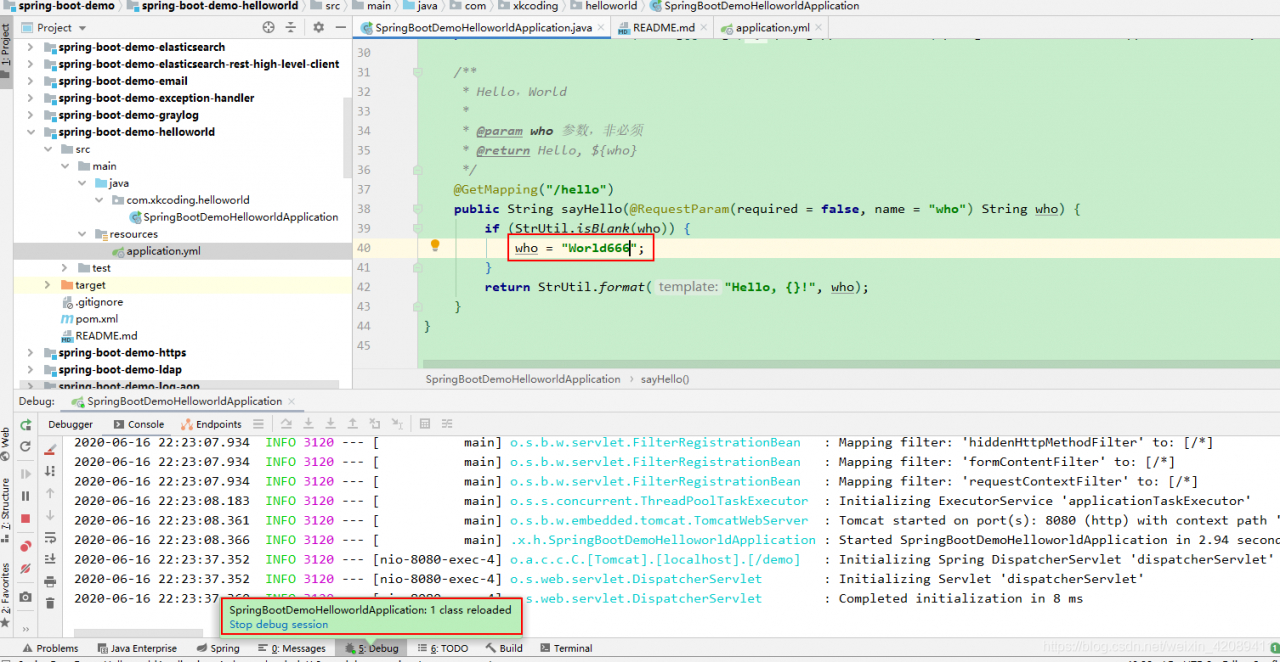This screenshot has width=1280, height=662.
Task: Clear console with the eraser icon
Action: (x=50, y=449)
